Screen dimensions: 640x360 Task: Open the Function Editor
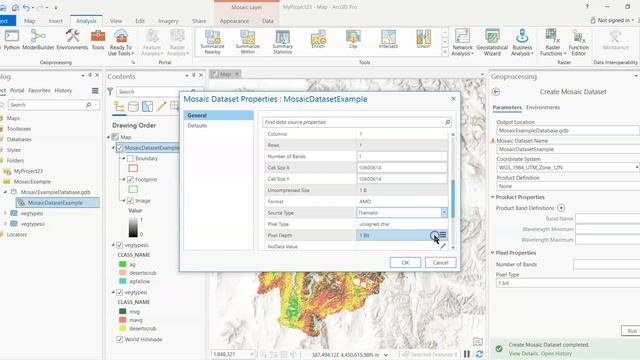(579, 42)
